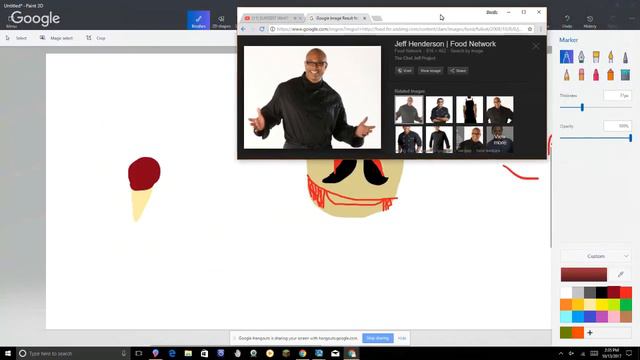Select the Oil brush tool

[596, 57]
